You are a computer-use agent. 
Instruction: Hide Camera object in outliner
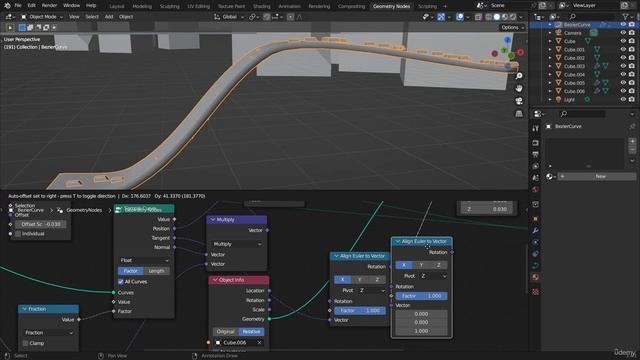(x=623, y=33)
